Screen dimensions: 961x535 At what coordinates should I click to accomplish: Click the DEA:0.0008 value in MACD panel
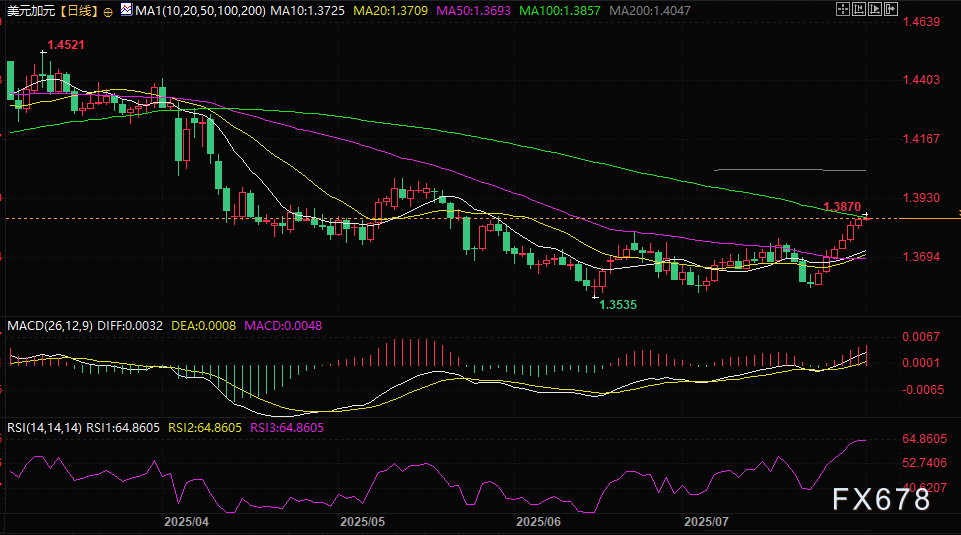pyautogui.click(x=204, y=325)
